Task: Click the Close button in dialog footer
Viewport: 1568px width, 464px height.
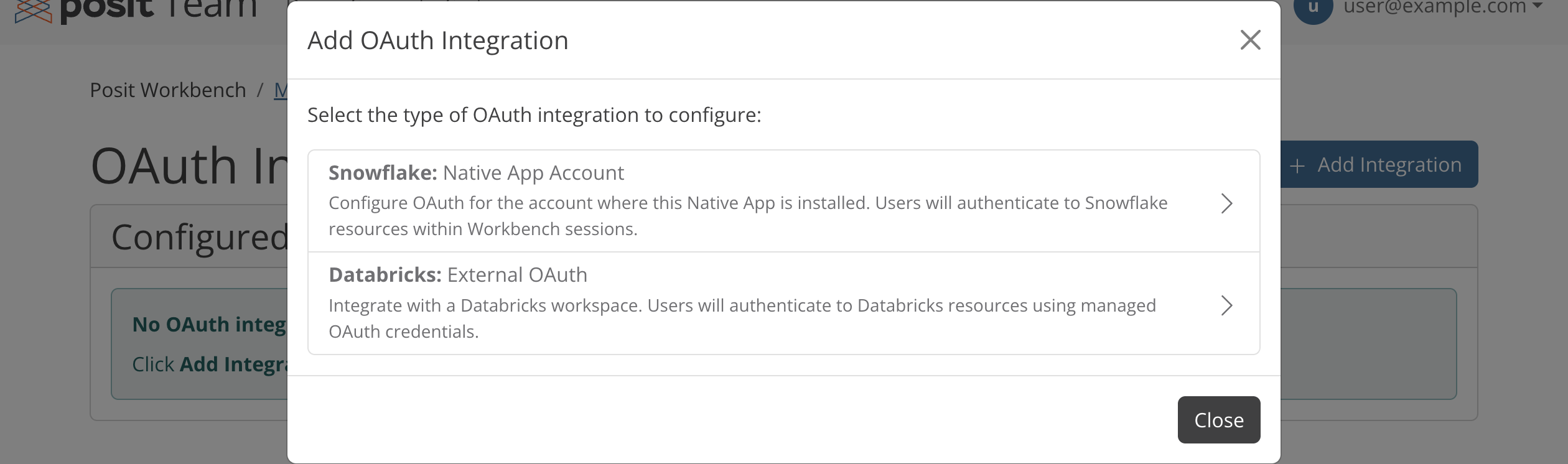Action: pyautogui.click(x=1218, y=420)
